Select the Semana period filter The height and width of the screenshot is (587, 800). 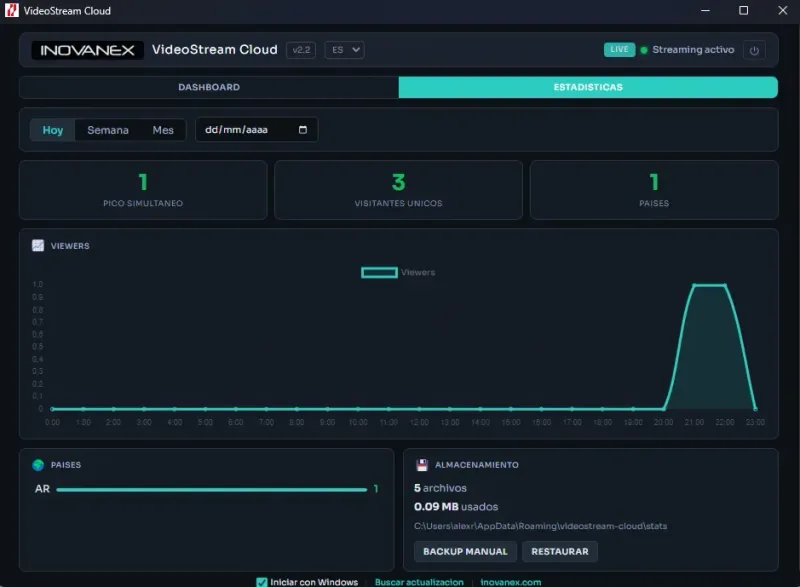coord(108,130)
